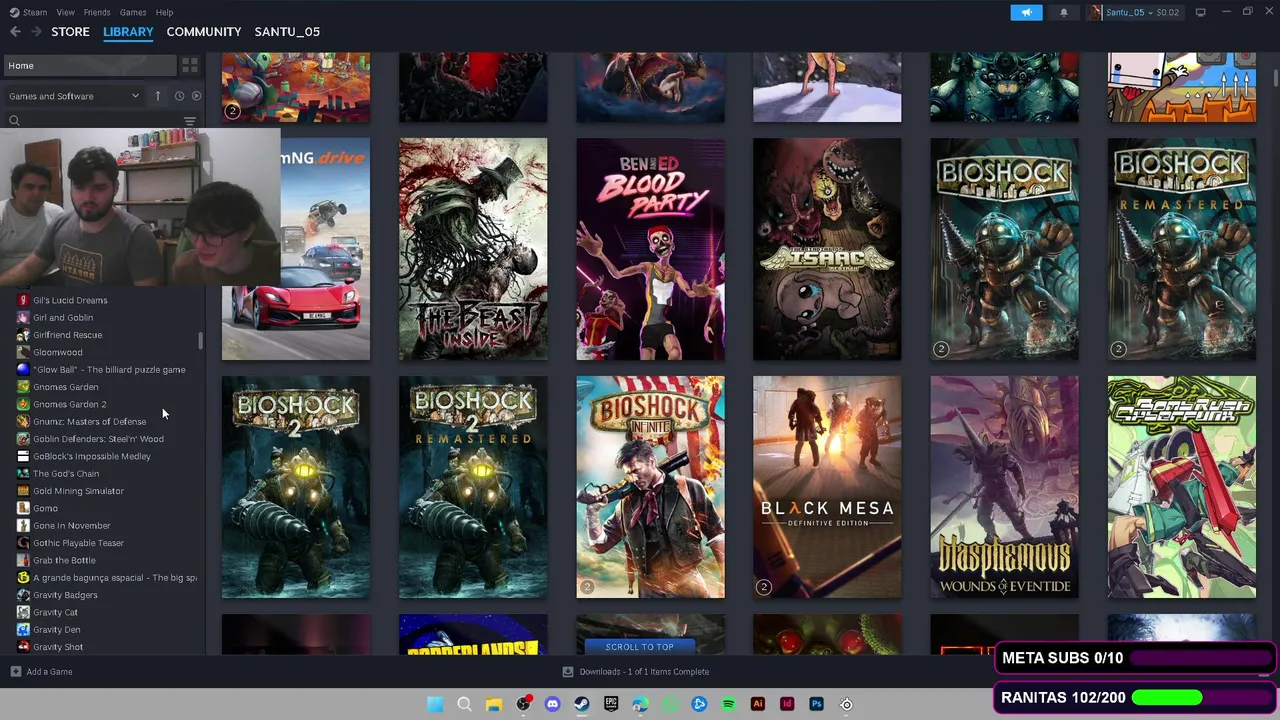Open Microsoft Edge from taskbar
This screenshot has height=720, width=1280.
point(640,704)
